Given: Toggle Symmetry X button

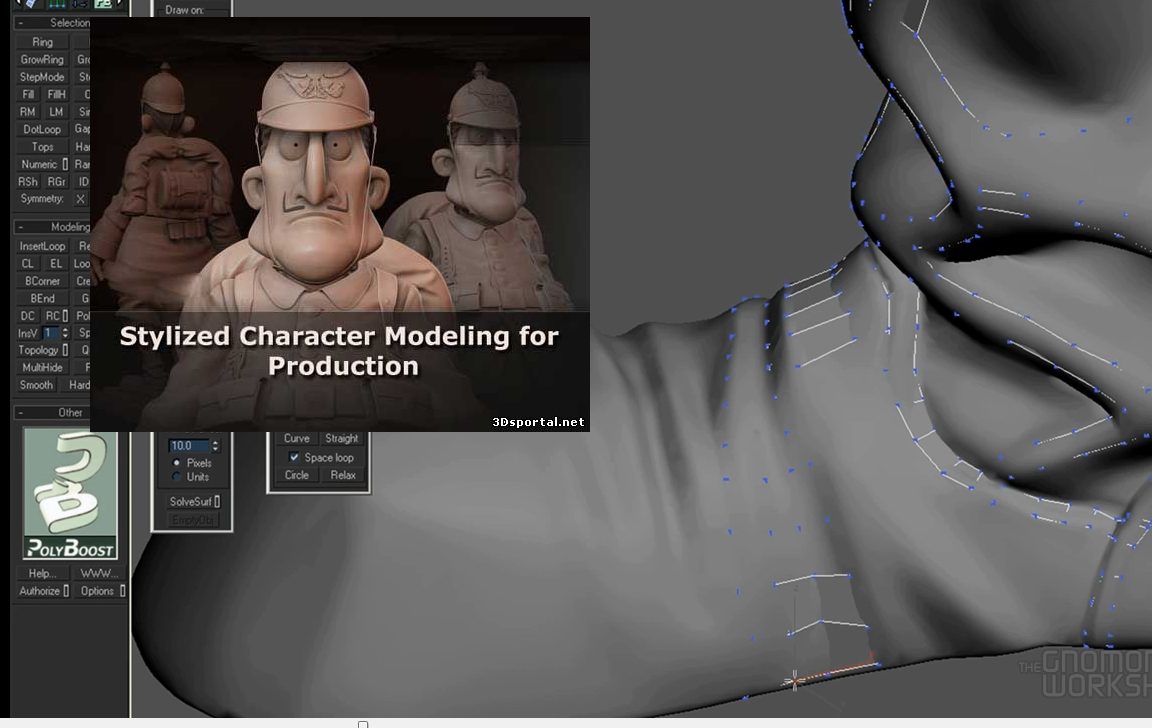Looking at the screenshot, I should (x=81, y=199).
